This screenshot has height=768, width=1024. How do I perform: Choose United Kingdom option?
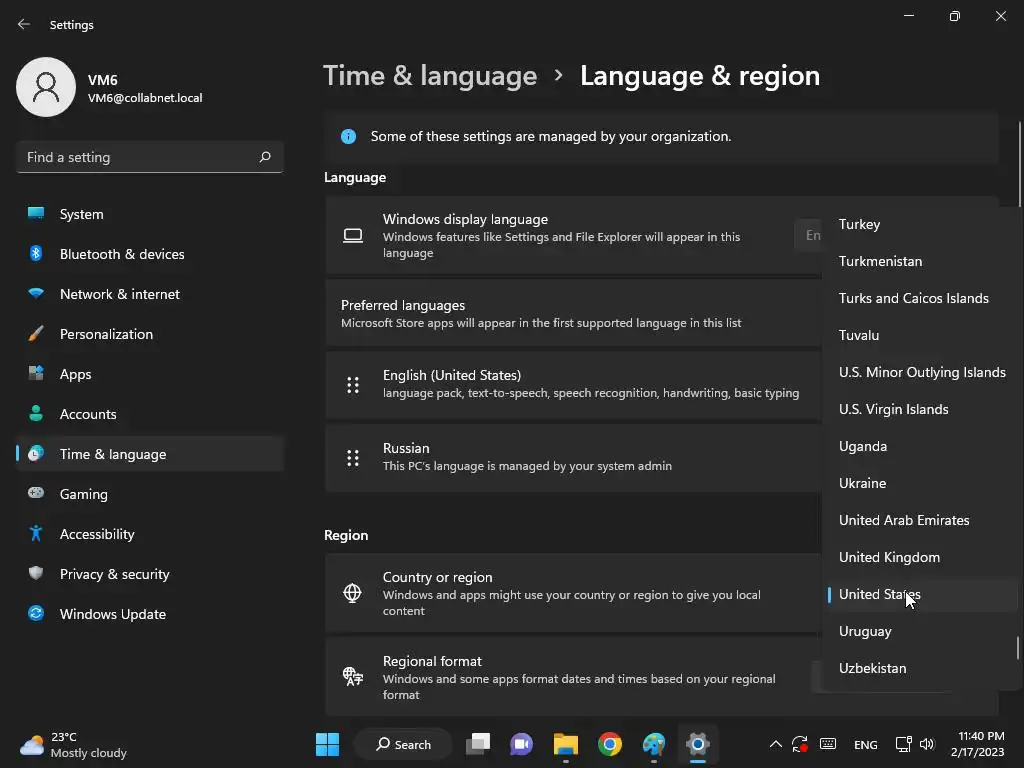click(920, 557)
